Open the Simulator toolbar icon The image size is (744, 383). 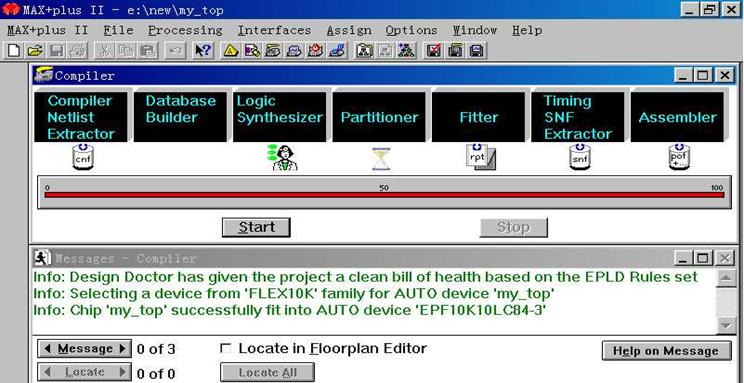click(x=294, y=50)
